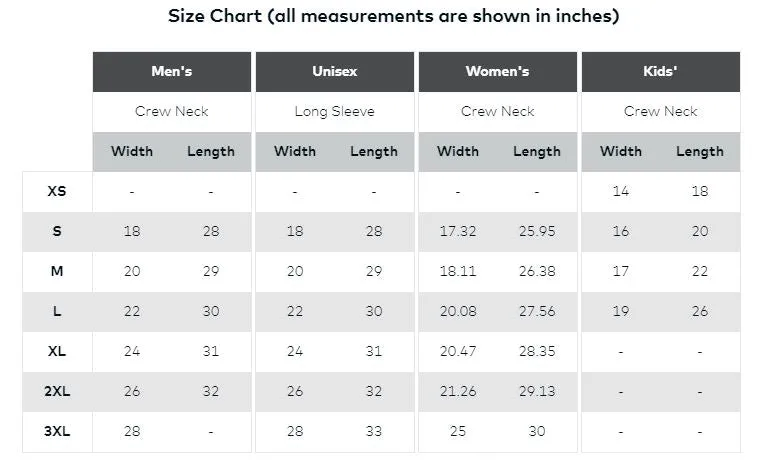Click Women's medium length value 26.38
The image size is (763, 467).
(x=537, y=271)
